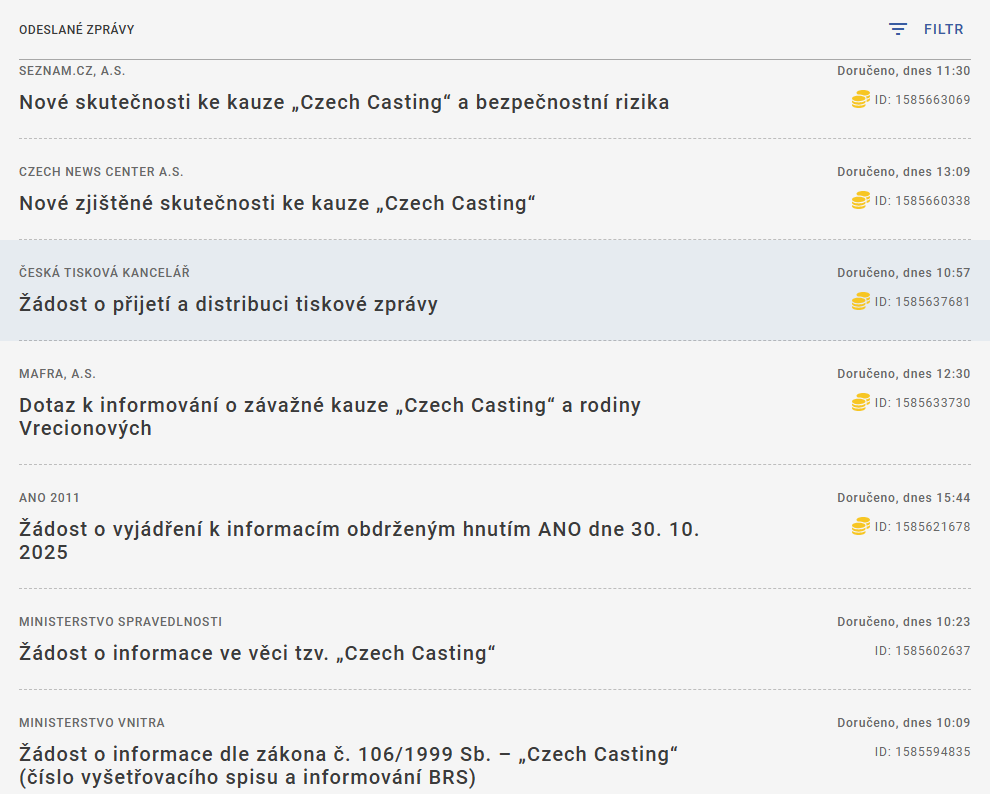This screenshot has width=990, height=794.
Task: Click coins icon beside ID 1585621678
Action: pos(860,526)
